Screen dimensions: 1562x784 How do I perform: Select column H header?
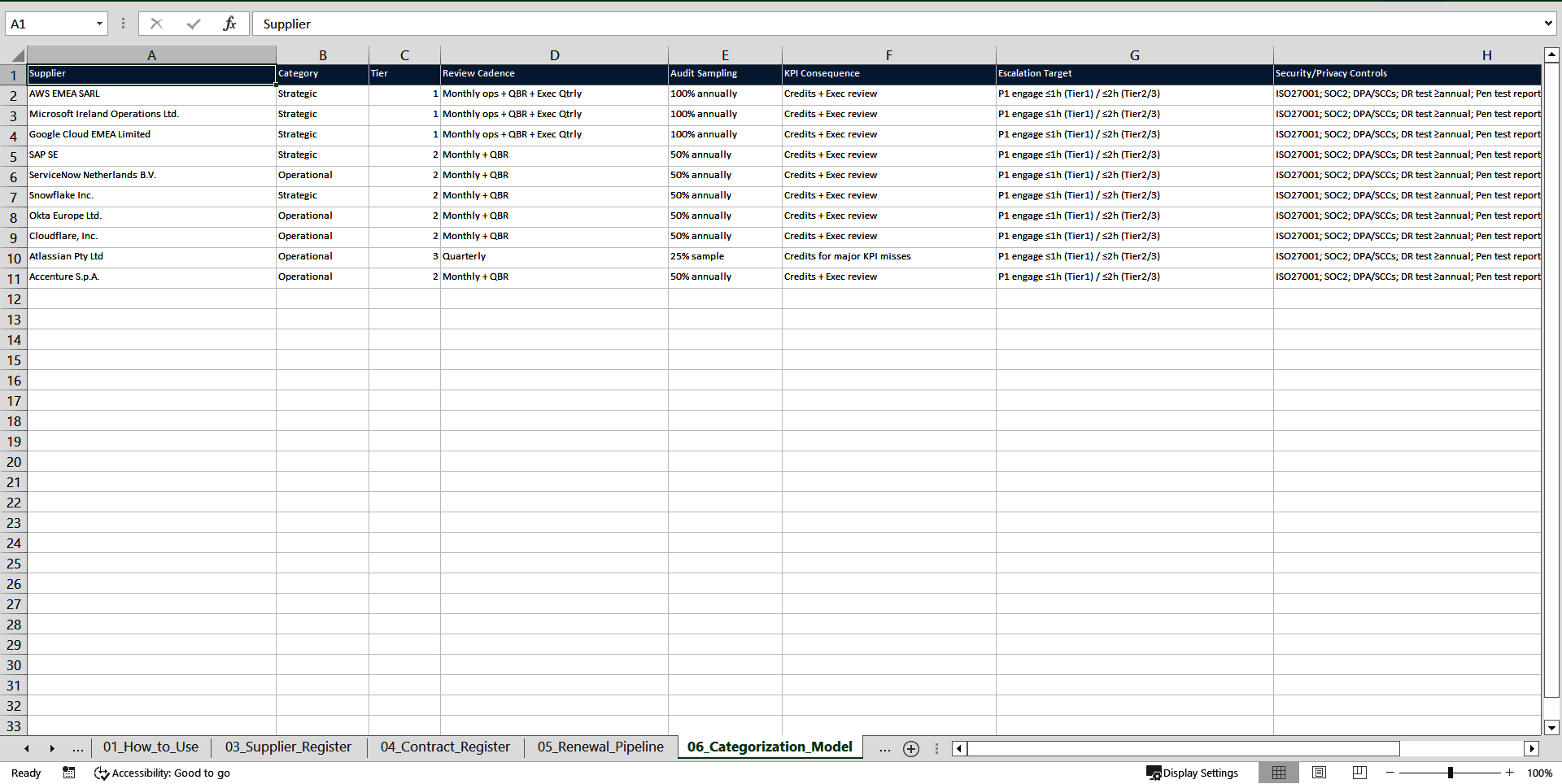(x=1407, y=55)
